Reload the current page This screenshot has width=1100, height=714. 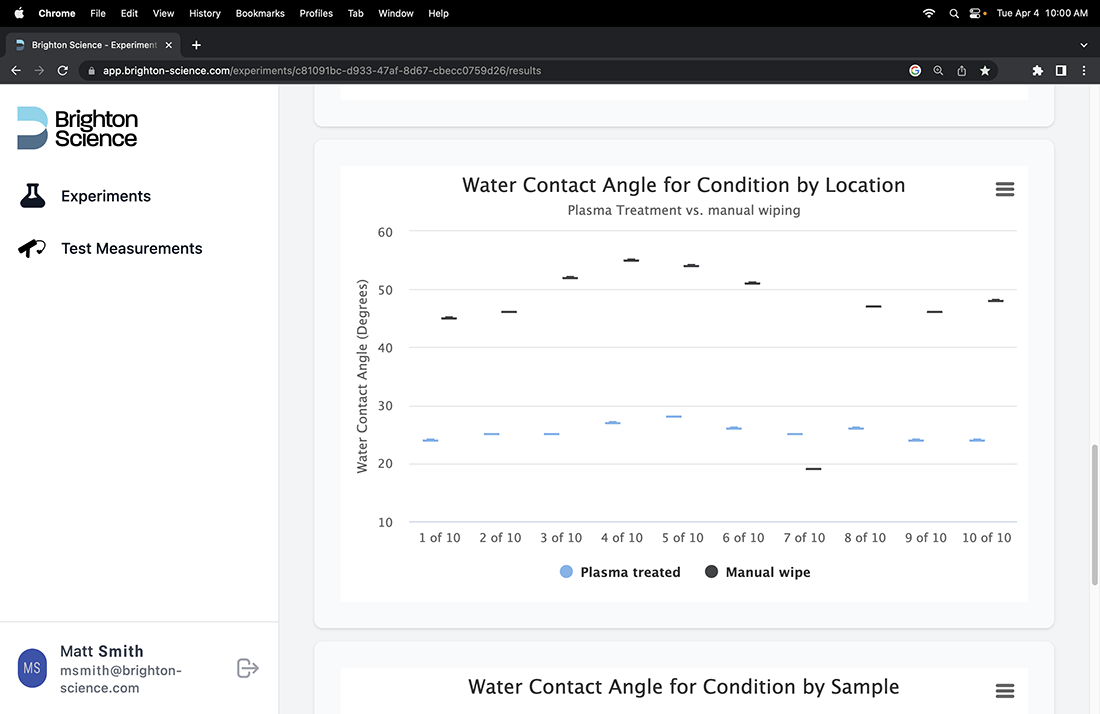(62, 71)
